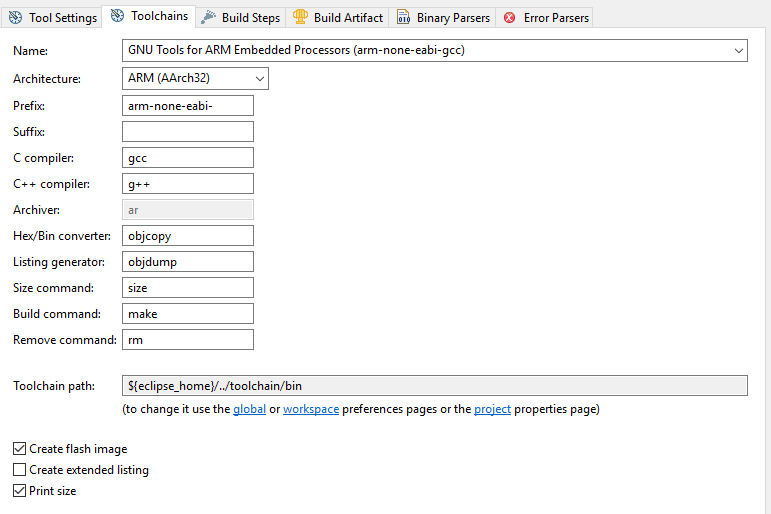Click the Build command field
771x514 pixels.
coord(187,314)
